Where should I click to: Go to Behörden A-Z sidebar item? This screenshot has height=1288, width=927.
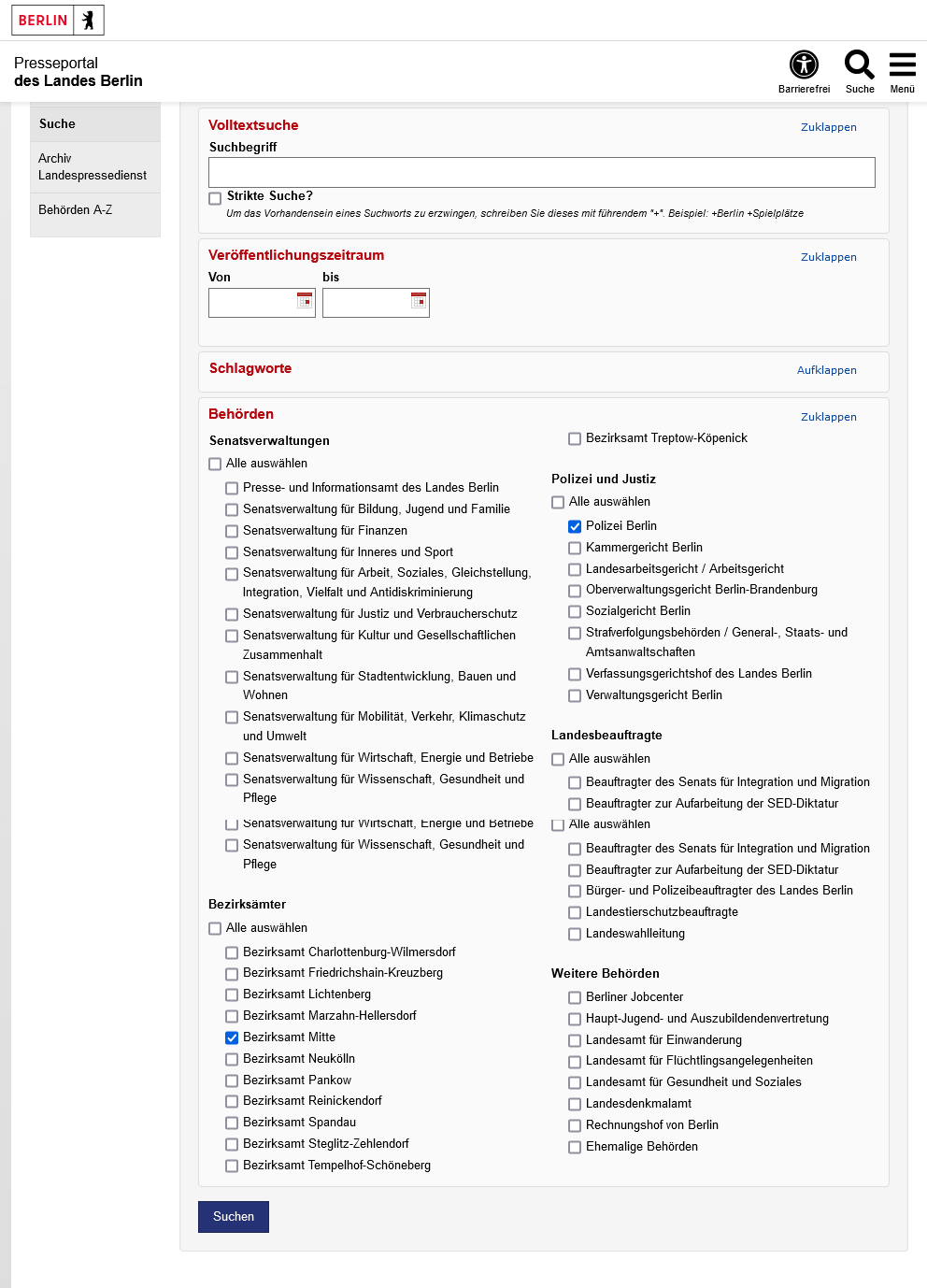[x=75, y=210]
